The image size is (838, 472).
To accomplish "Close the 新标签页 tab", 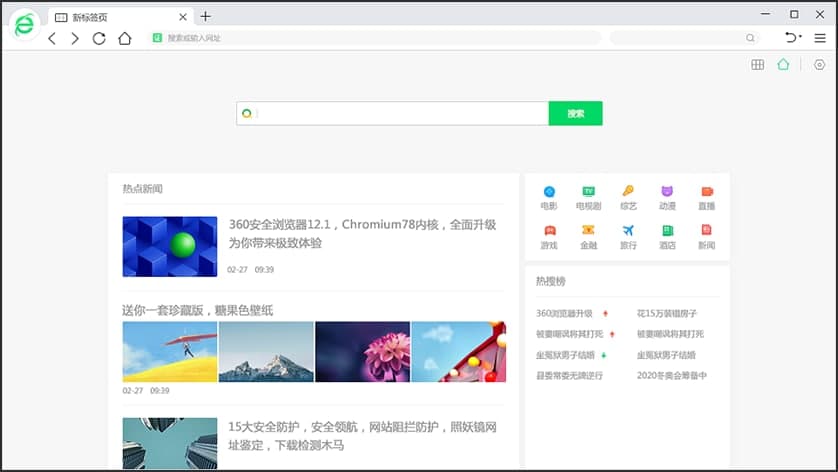I will point(183,17).
